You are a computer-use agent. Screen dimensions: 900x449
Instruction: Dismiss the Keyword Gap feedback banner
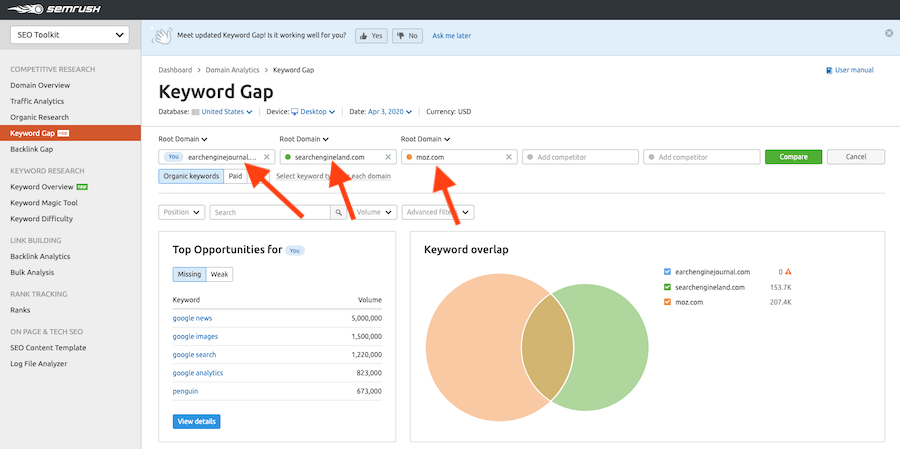coord(889,33)
